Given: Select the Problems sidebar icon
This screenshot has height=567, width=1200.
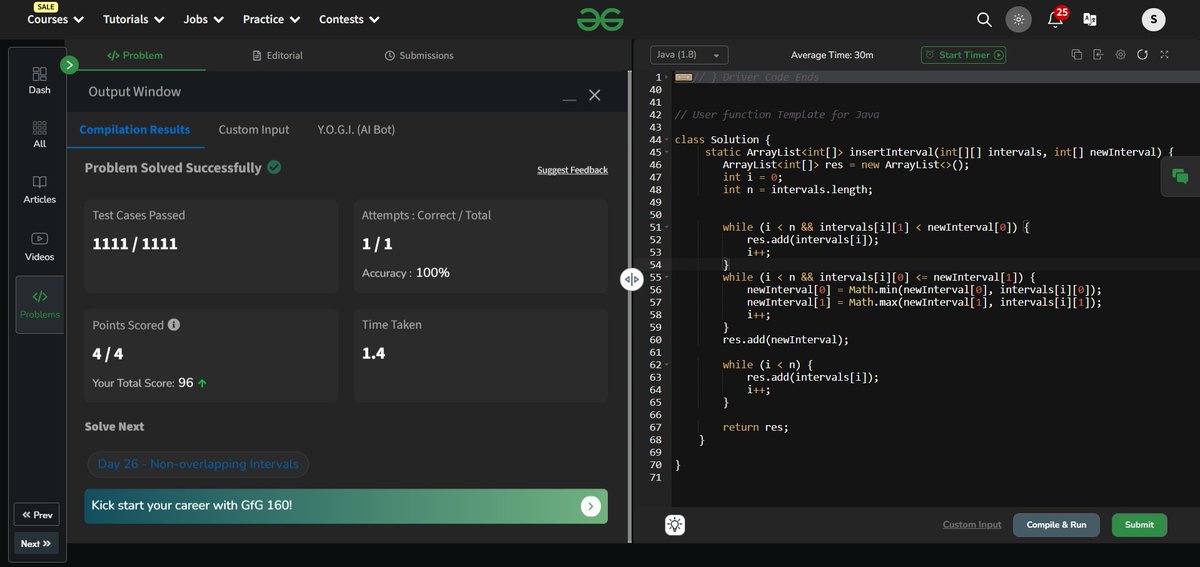Looking at the screenshot, I should click(x=40, y=304).
